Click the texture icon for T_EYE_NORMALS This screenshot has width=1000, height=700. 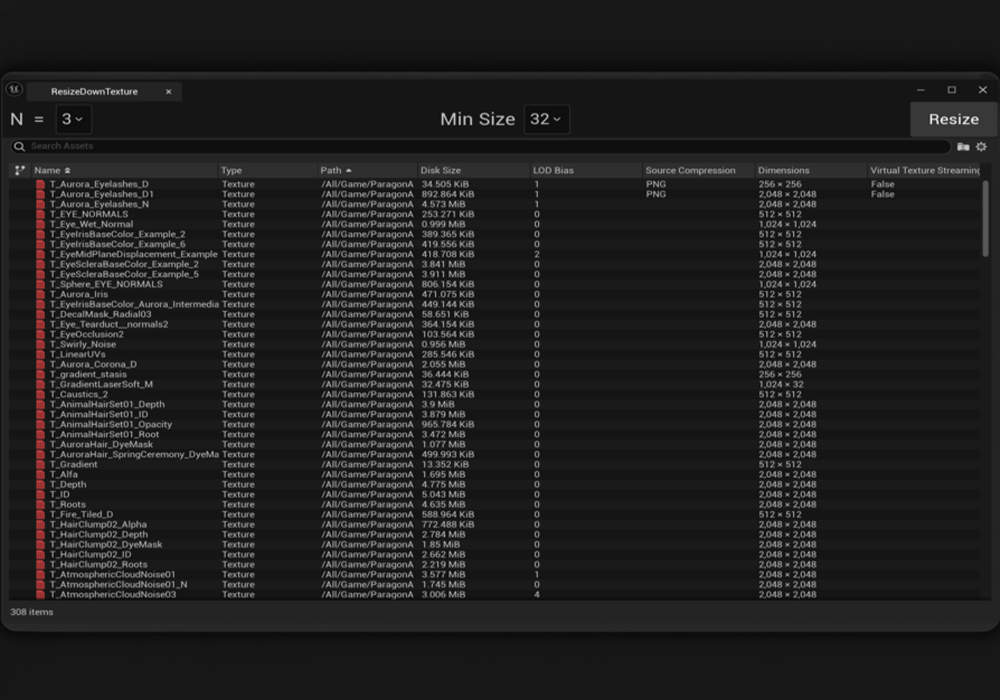(x=40, y=214)
